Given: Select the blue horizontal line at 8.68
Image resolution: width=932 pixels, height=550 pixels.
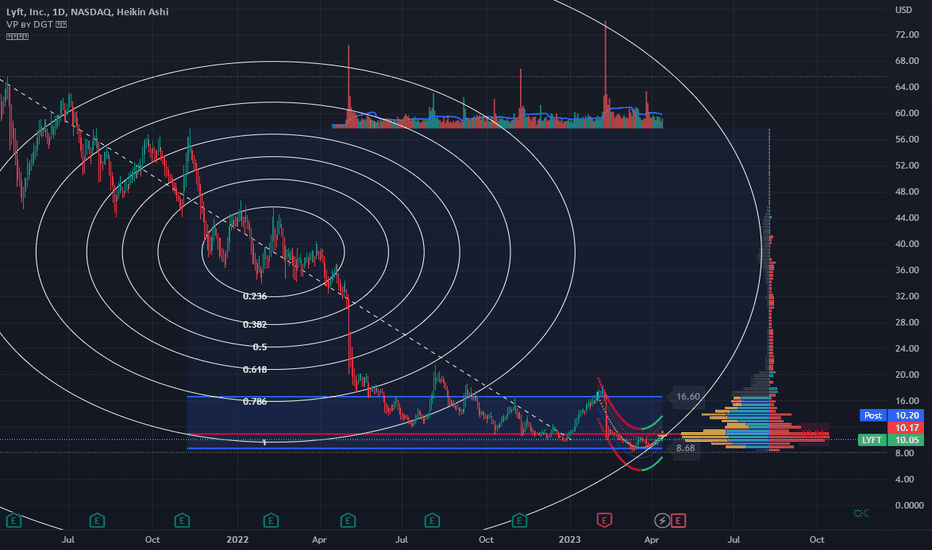Looking at the screenshot, I should pyautogui.click(x=424, y=448).
